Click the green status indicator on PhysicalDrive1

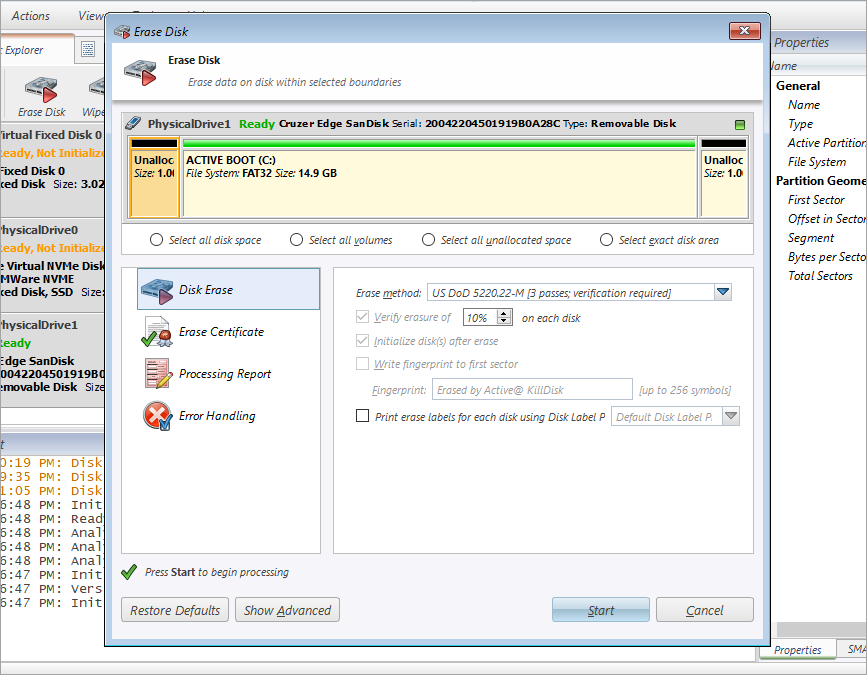[740, 125]
